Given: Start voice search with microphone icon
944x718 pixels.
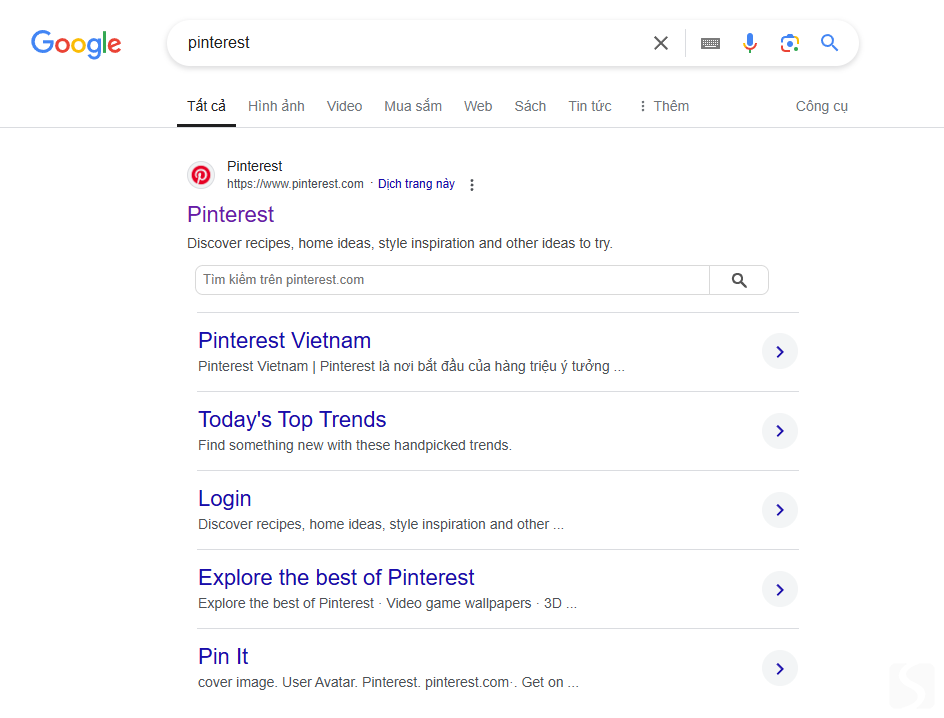Looking at the screenshot, I should 750,43.
